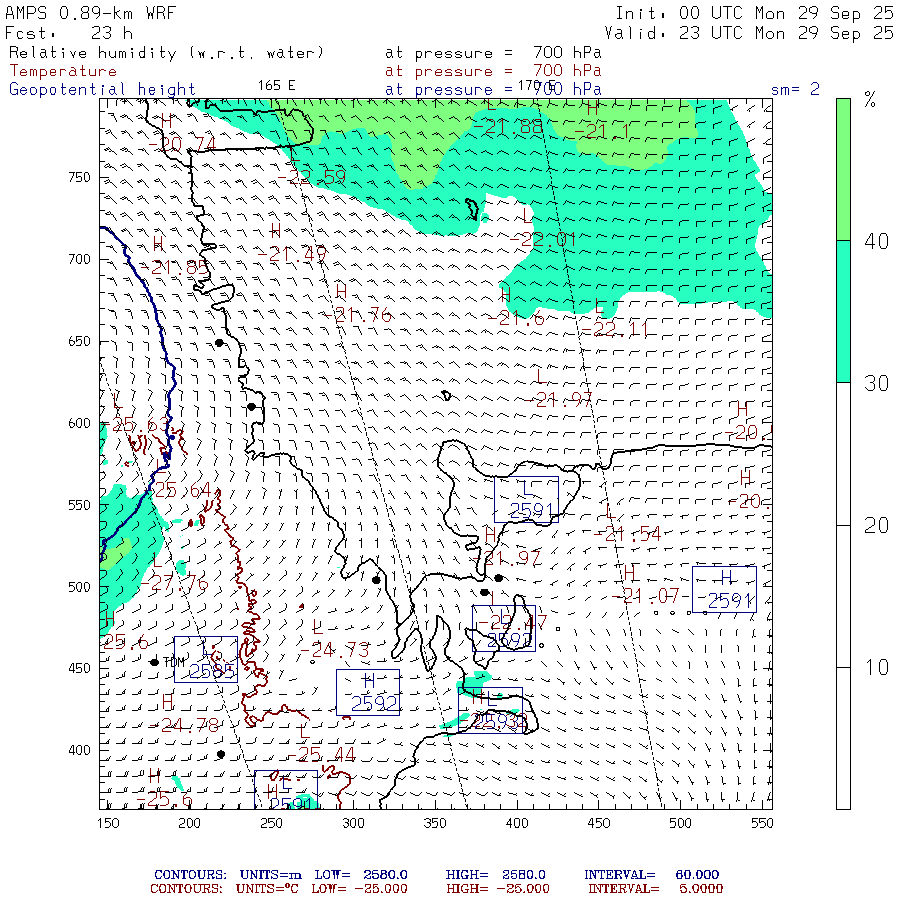Screen dimensions: 900x900
Task: Click the light green color bar segment above 40
Action: [843, 168]
